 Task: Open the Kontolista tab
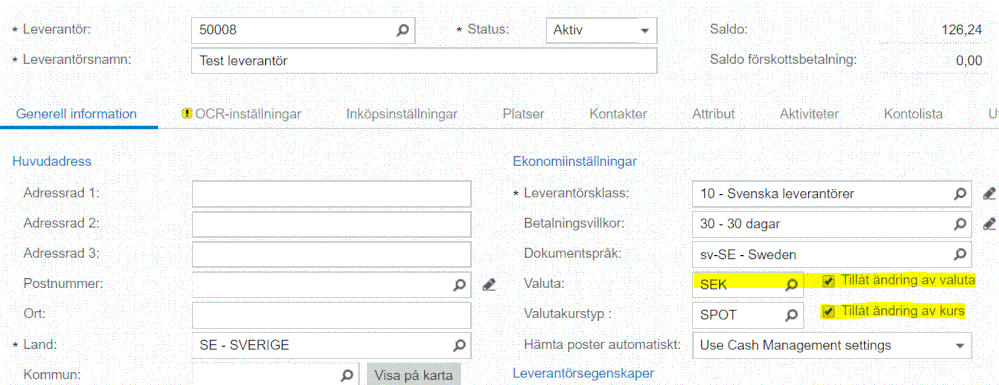pyautogui.click(x=913, y=114)
